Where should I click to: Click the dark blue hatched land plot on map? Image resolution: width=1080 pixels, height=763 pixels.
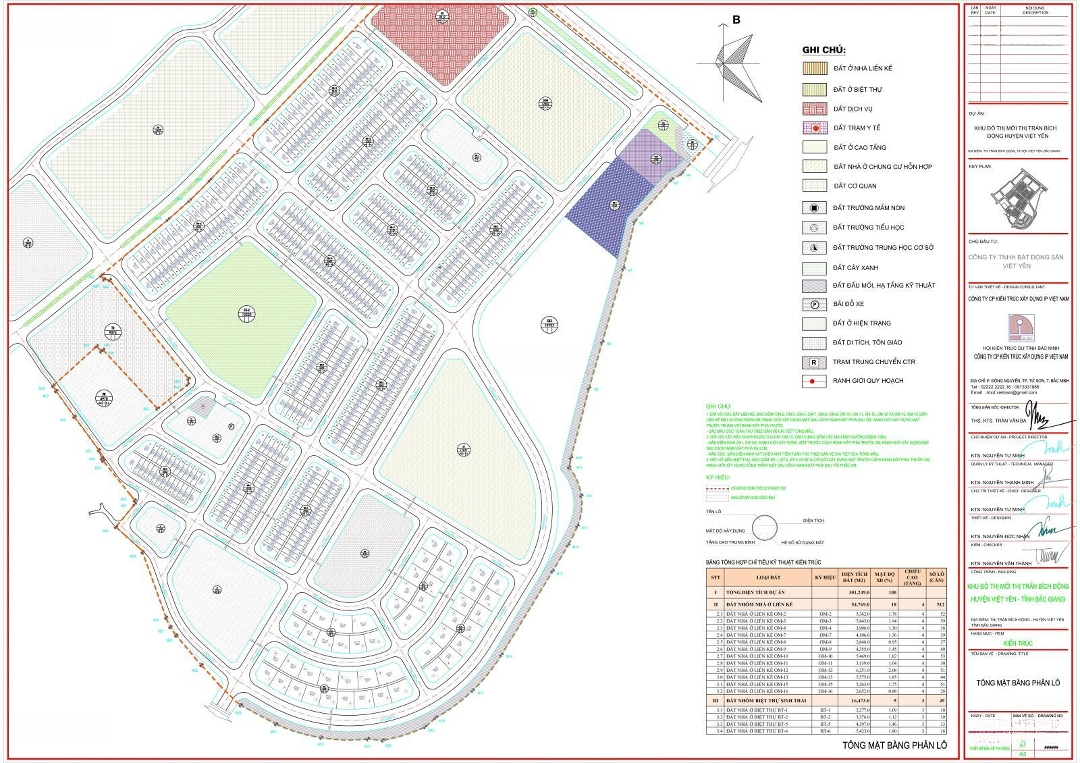click(x=601, y=197)
